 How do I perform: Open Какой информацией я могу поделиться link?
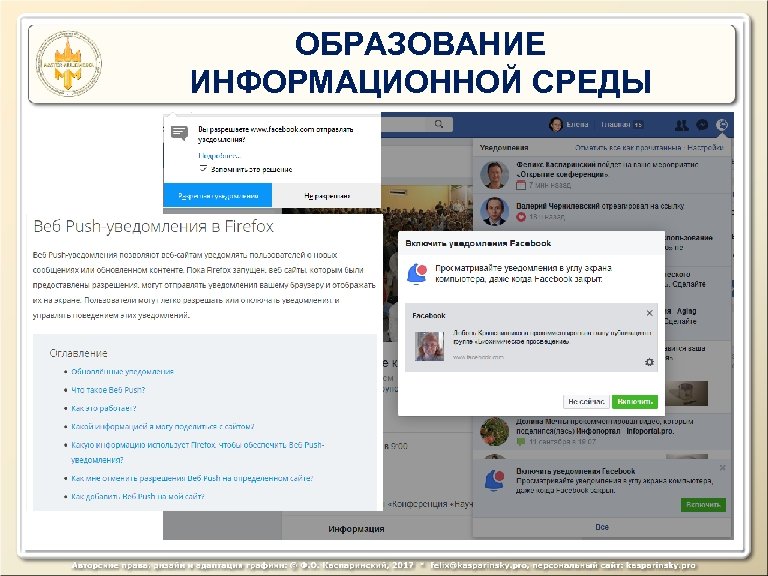tap(163, 427)
